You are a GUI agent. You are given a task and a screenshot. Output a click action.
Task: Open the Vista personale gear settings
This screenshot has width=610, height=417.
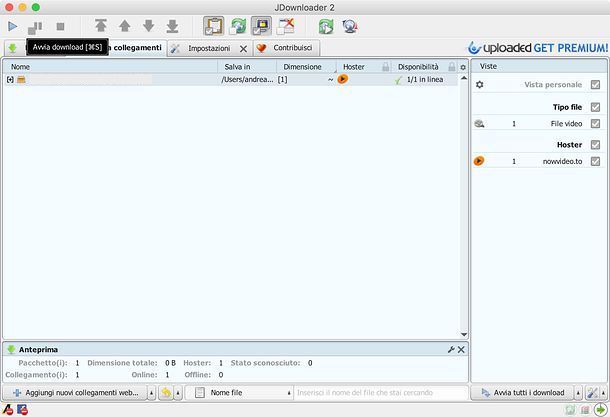[480, 84]
